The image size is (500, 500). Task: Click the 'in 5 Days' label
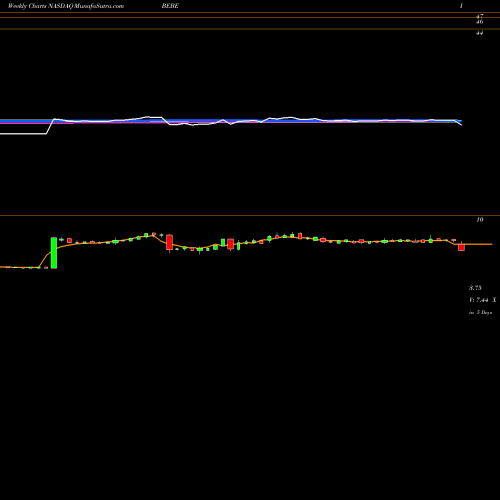tap(481, 313)
